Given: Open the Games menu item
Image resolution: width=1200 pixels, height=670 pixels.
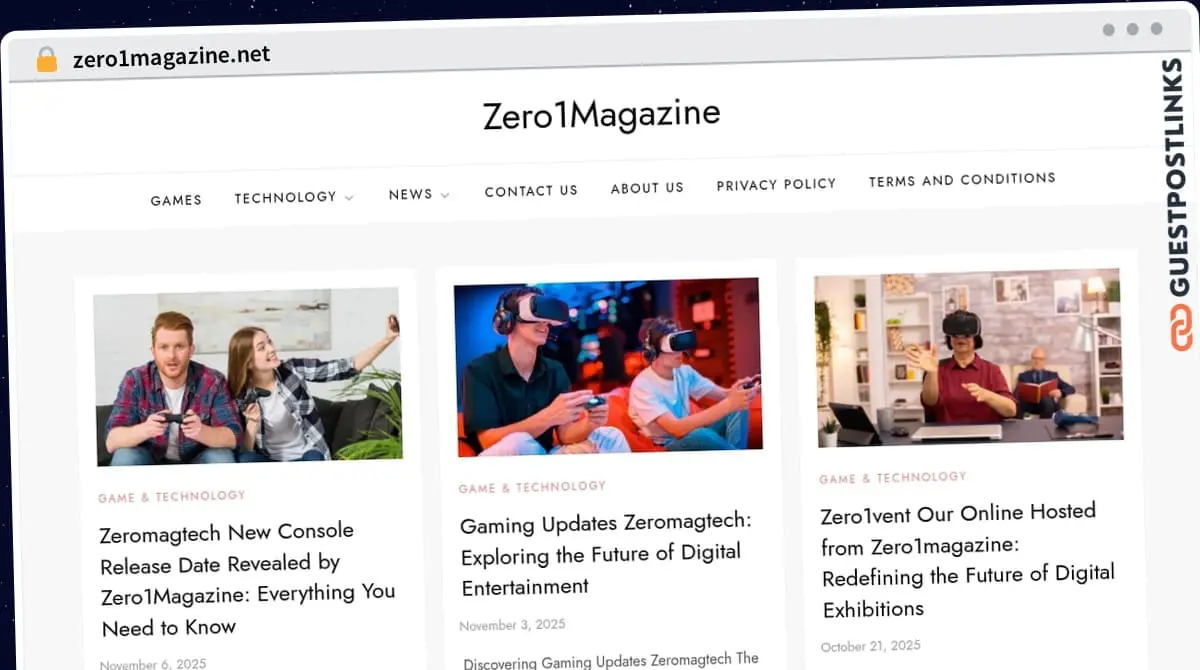Looking at the screenshot, I should [176, 200].
